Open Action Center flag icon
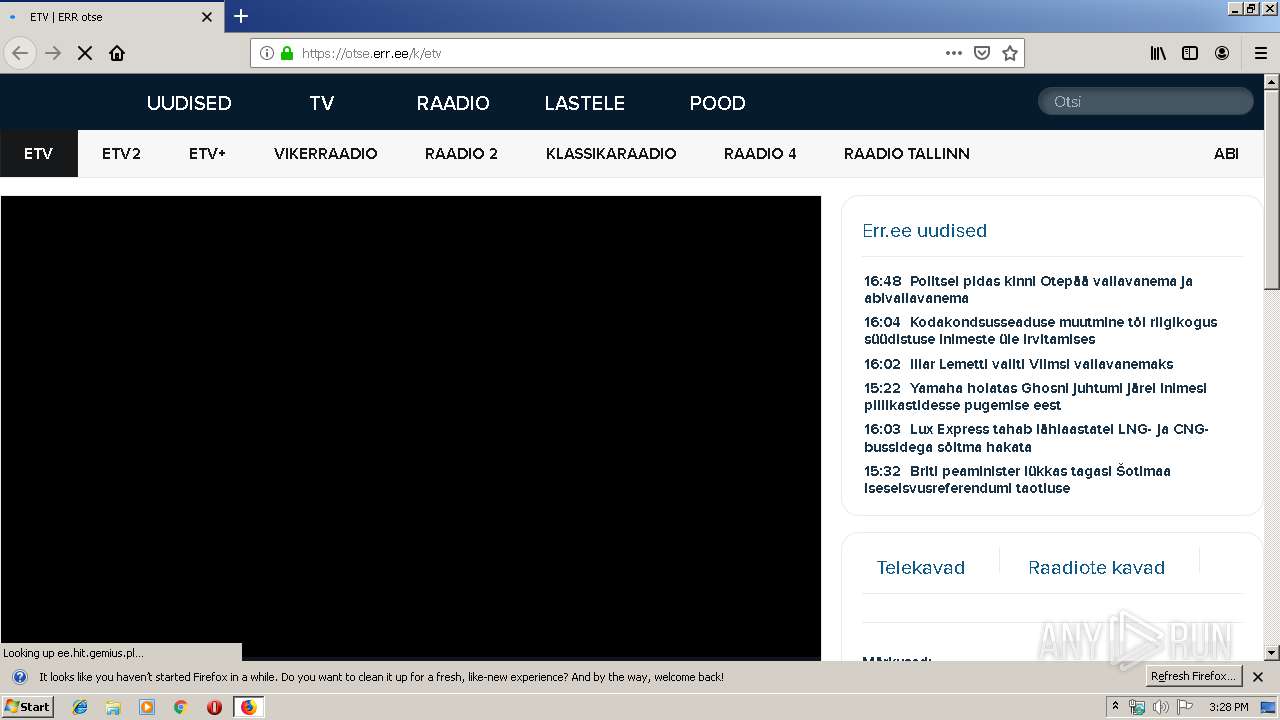 1185,707
